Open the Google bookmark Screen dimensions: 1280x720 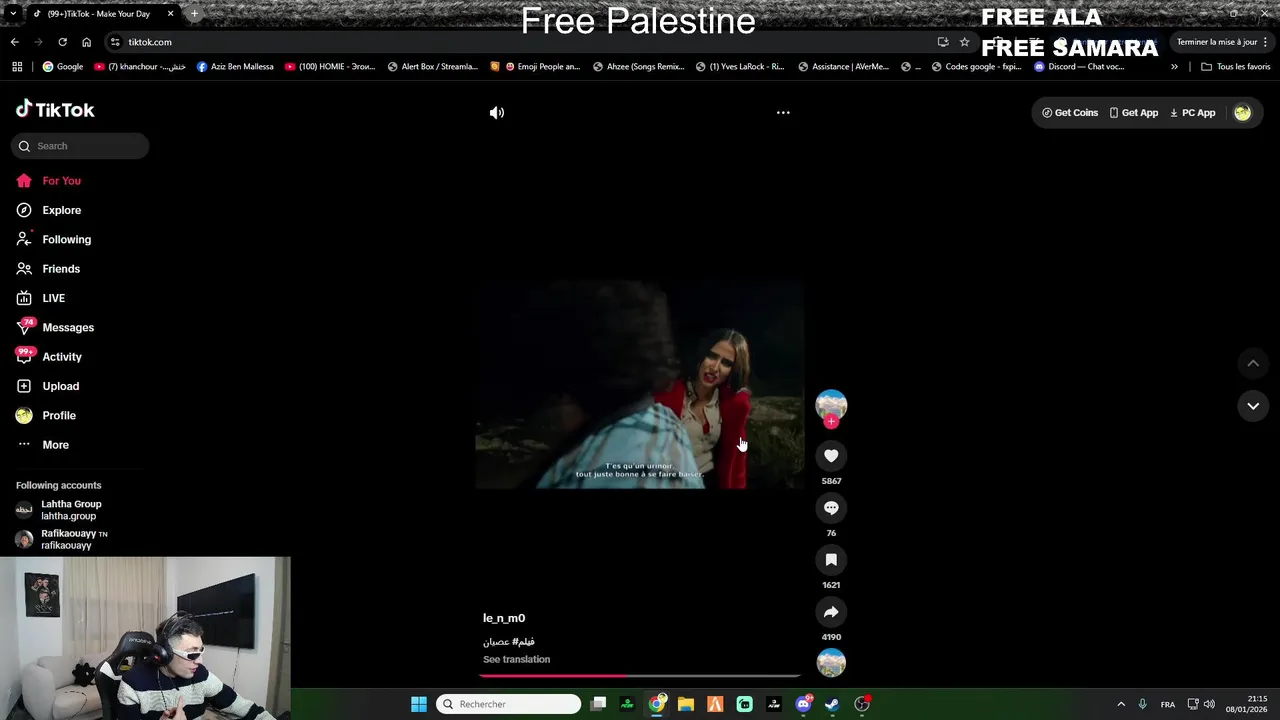point(62,67)
